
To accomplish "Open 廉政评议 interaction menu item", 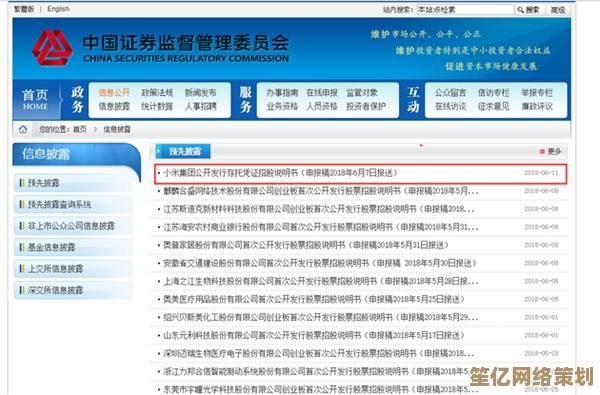I will point(537,106).
